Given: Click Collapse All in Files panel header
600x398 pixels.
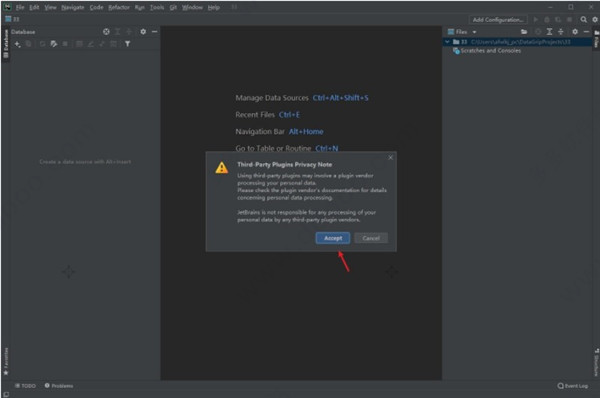Looking at the screenshot, I should (x=561, y=32).
